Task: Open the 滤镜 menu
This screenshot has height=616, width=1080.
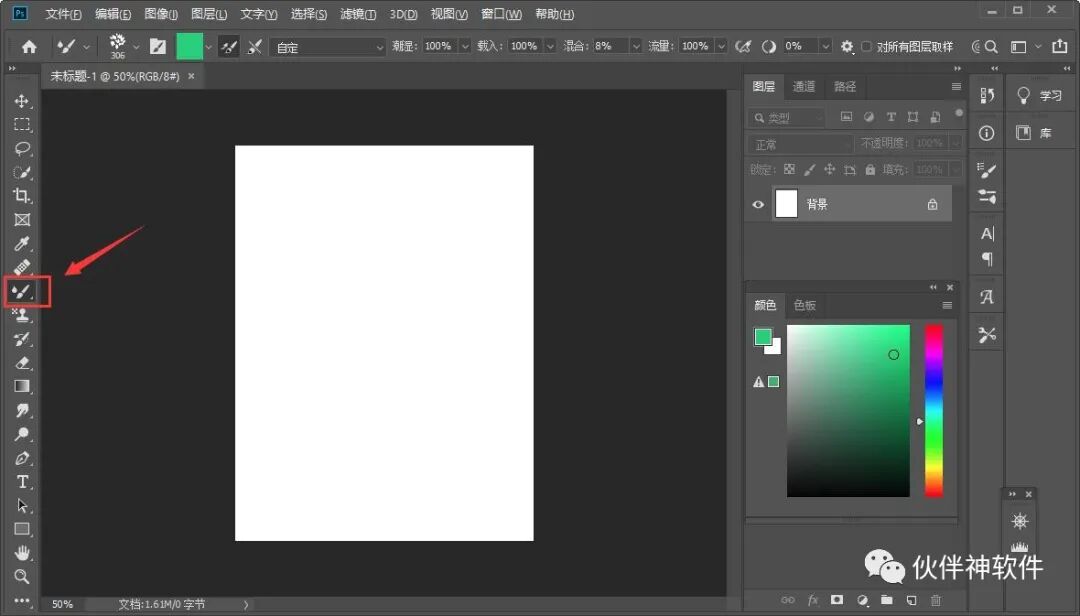Action: [358, 14]
